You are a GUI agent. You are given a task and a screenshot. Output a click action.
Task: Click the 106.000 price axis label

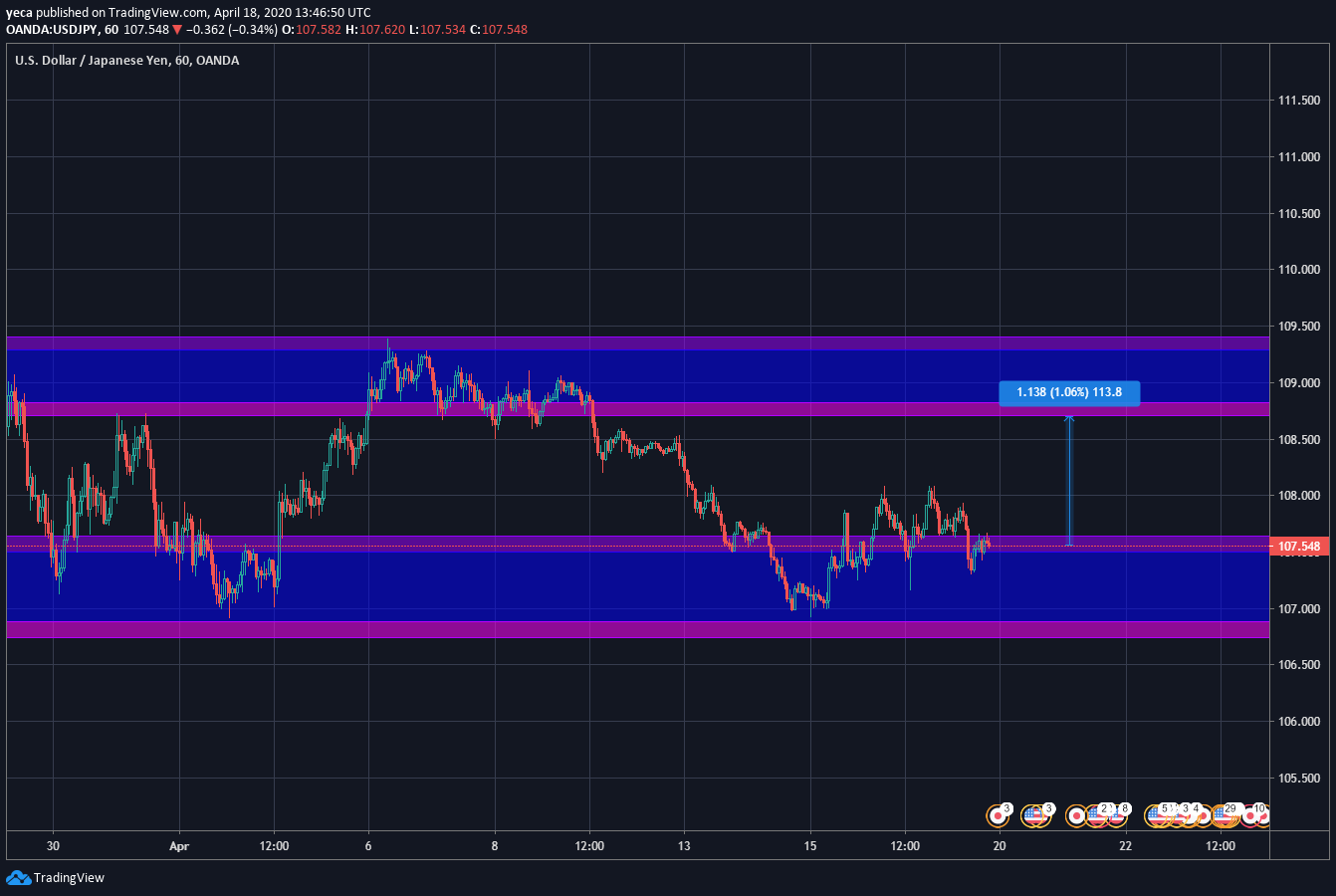(x=1299, y=722)
